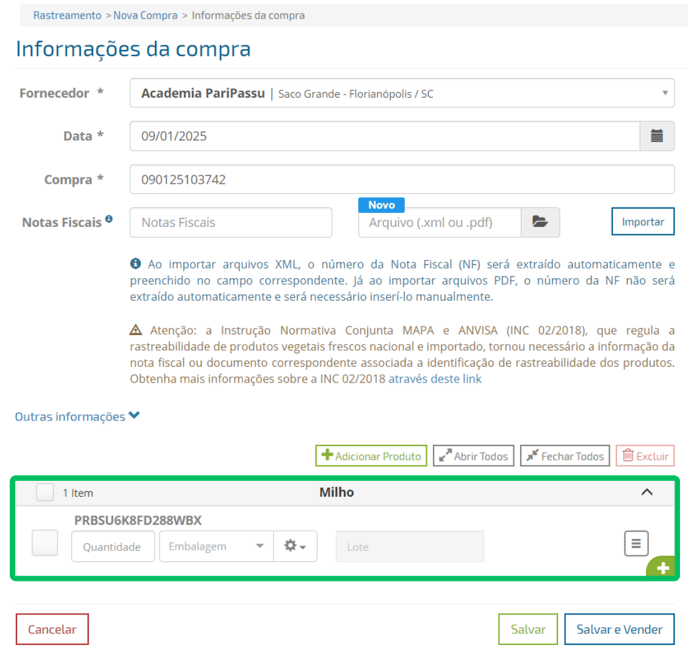The image size is (688, 659).
Task: Tick the checkbox beside '1 Item'
Action: [x=45, y=492]
